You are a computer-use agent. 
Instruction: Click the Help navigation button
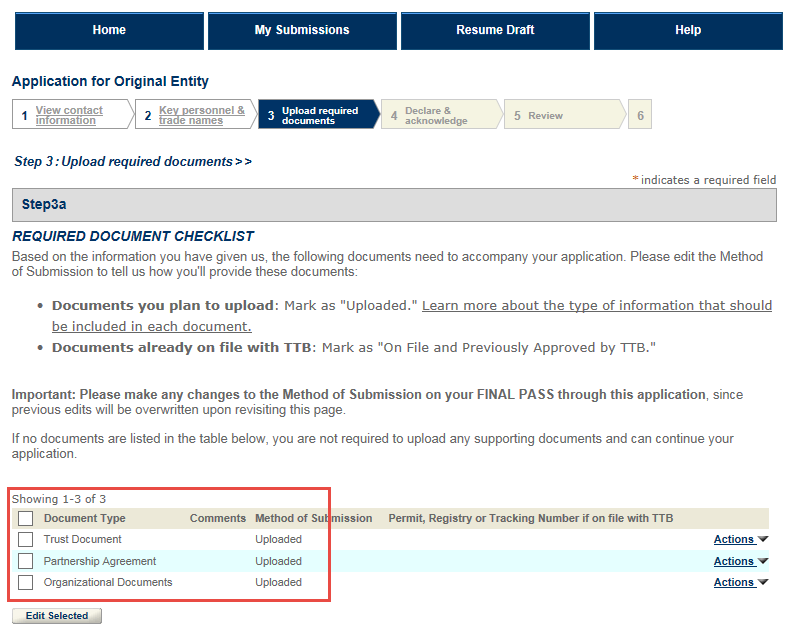click(x=688, y=30)
